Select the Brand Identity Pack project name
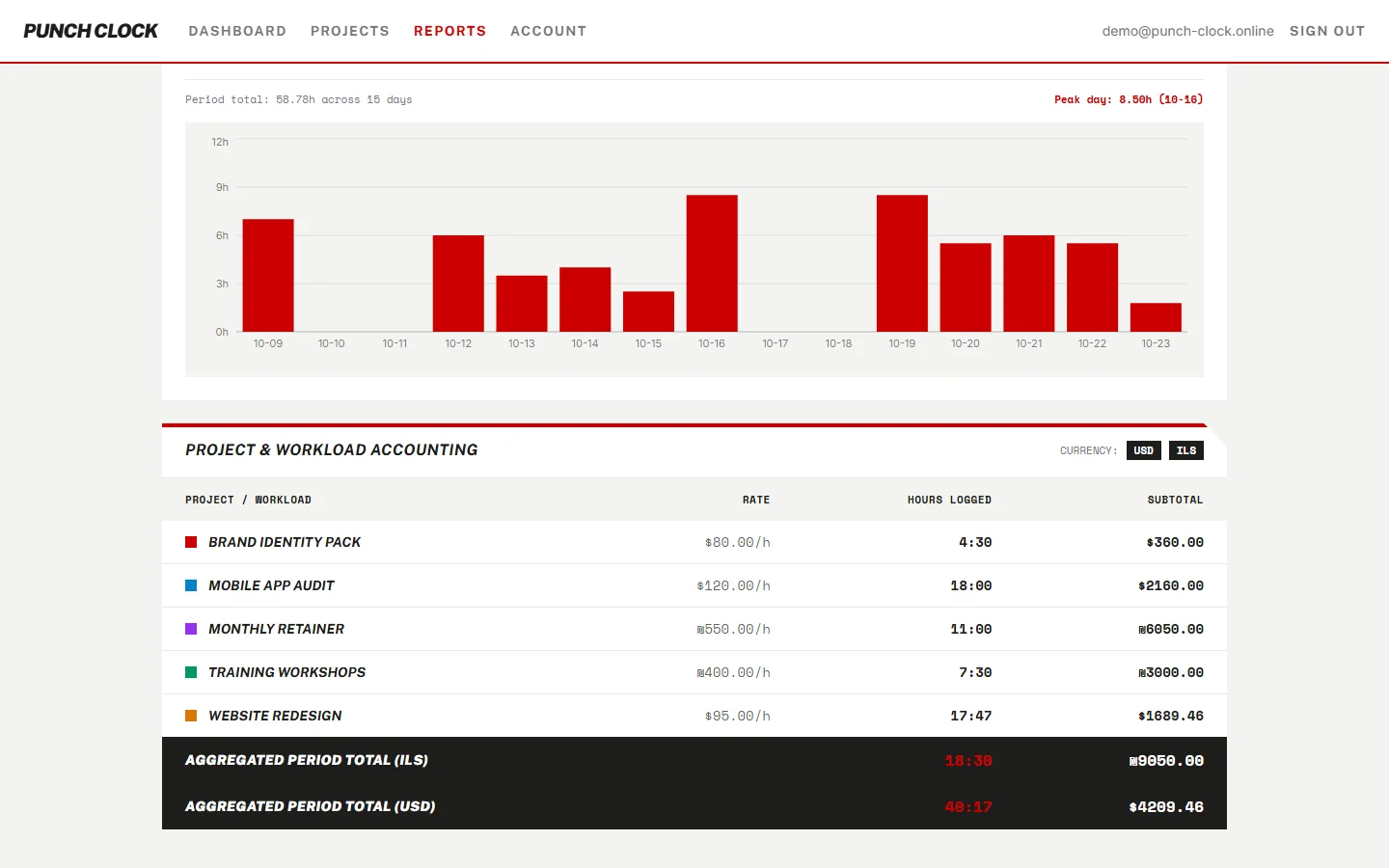The image size is (1389, 868). pyautogui.click(x=285, y=542)
